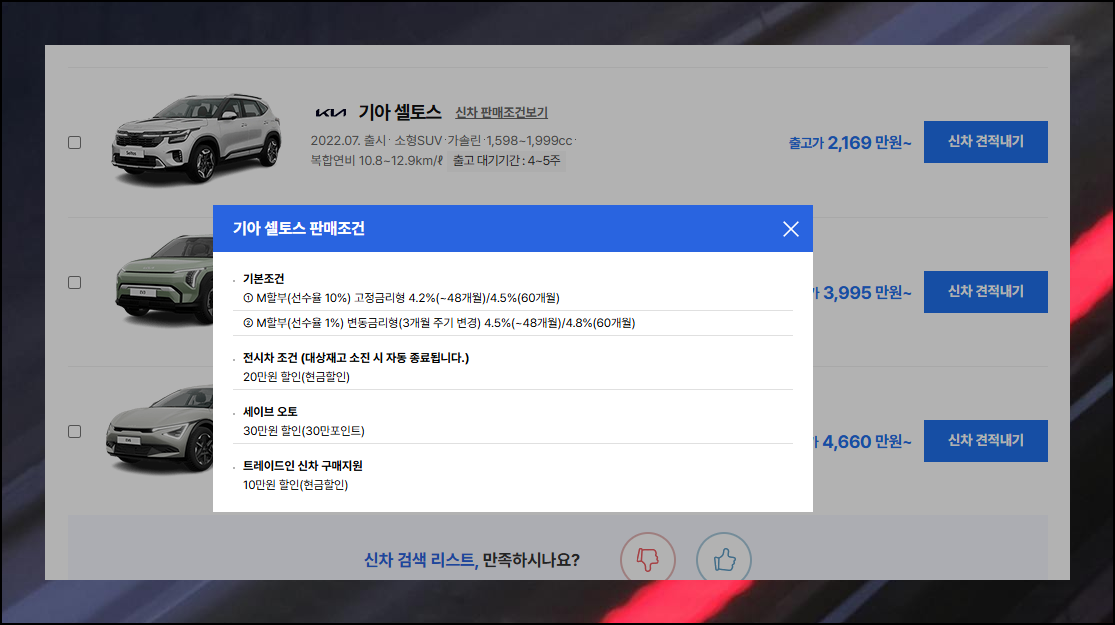The height and width of the screenshot is (625, 1115).
Task: Open the gray-green car thumbnail in third row
Action: click(159, 429)
